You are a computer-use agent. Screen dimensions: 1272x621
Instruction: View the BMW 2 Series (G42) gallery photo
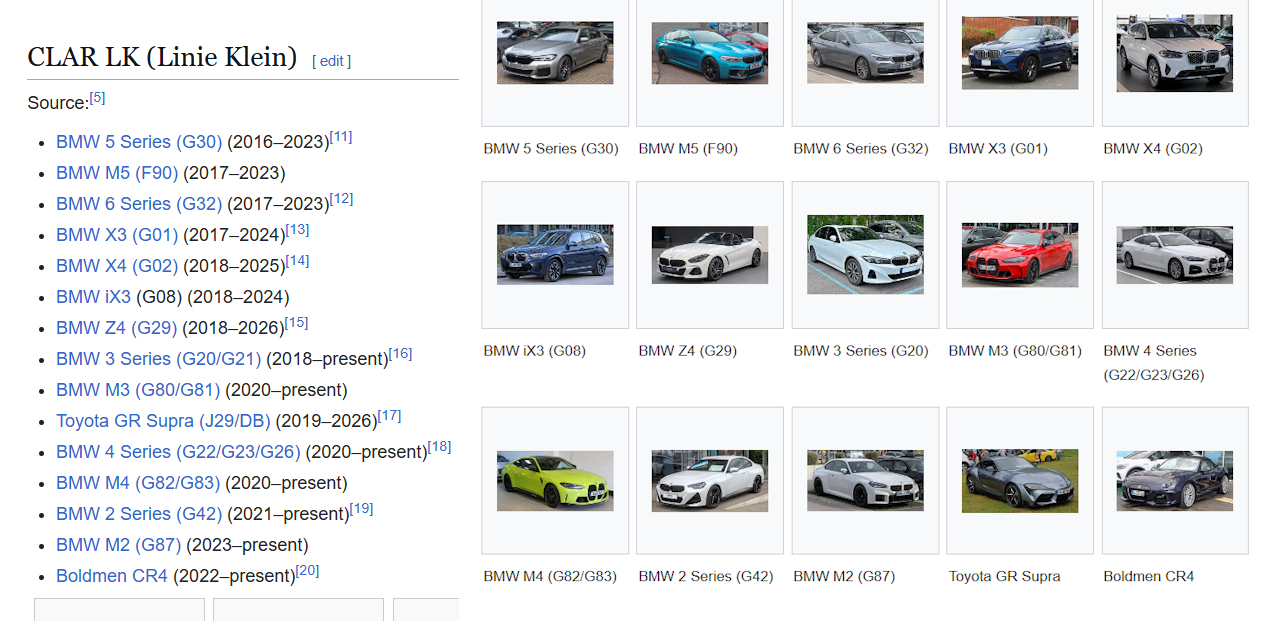coord(710,481)
